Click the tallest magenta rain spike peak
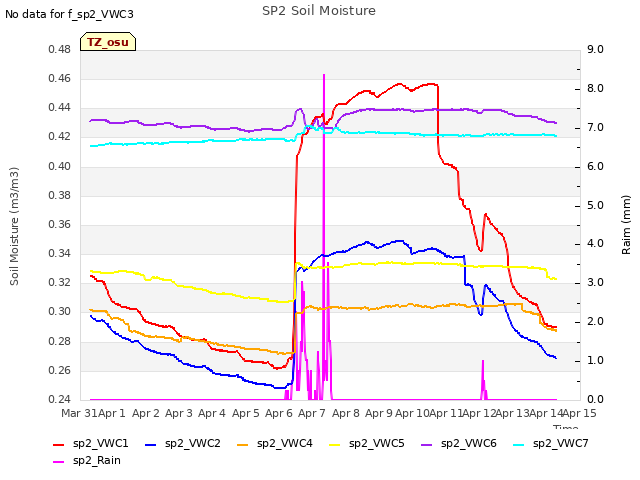The width and height of the screenshot is (640, 480). coord(324,76)
